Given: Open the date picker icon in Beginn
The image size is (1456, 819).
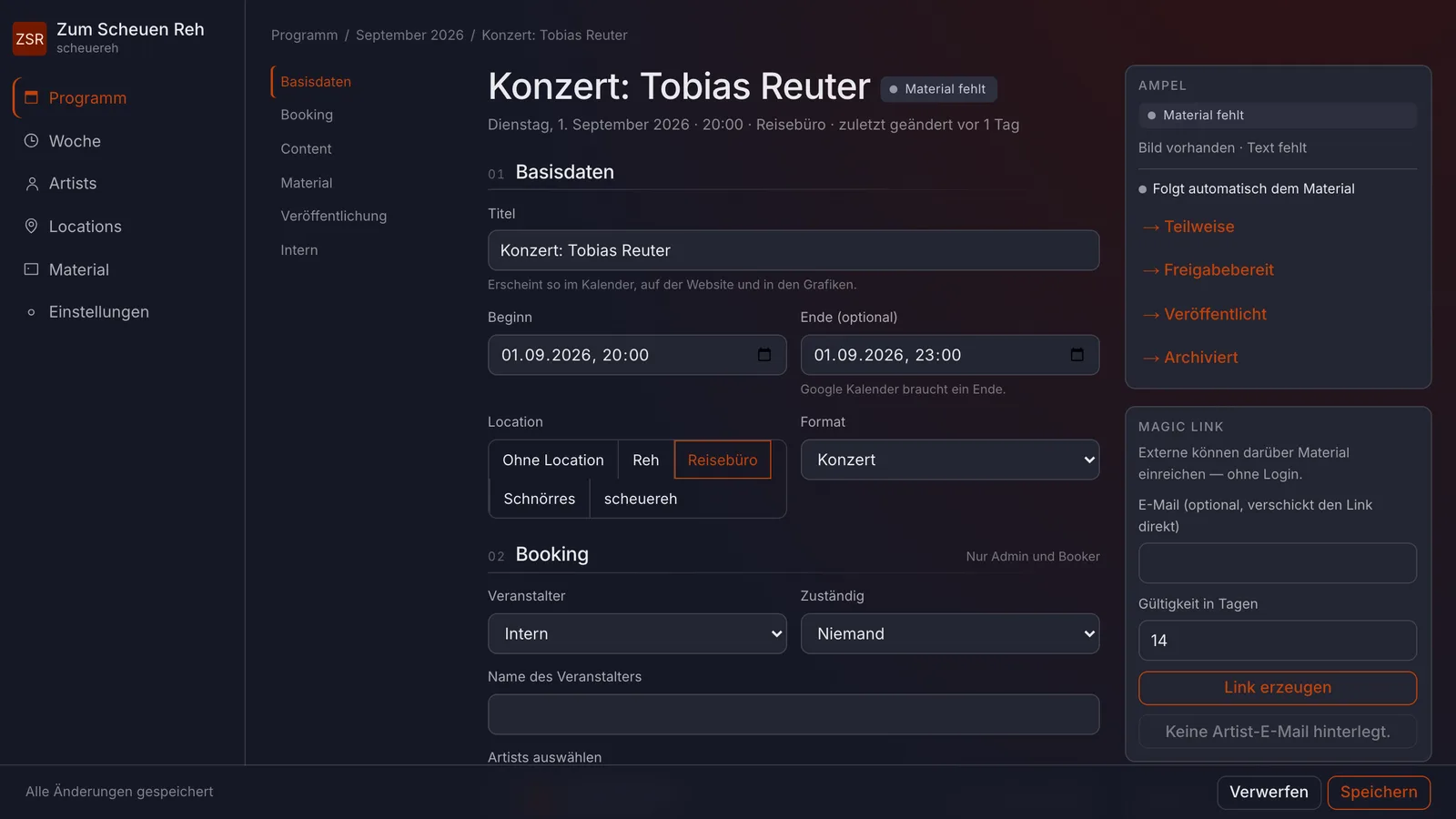Looking at the screenshot, I should [x=764, y=355].
